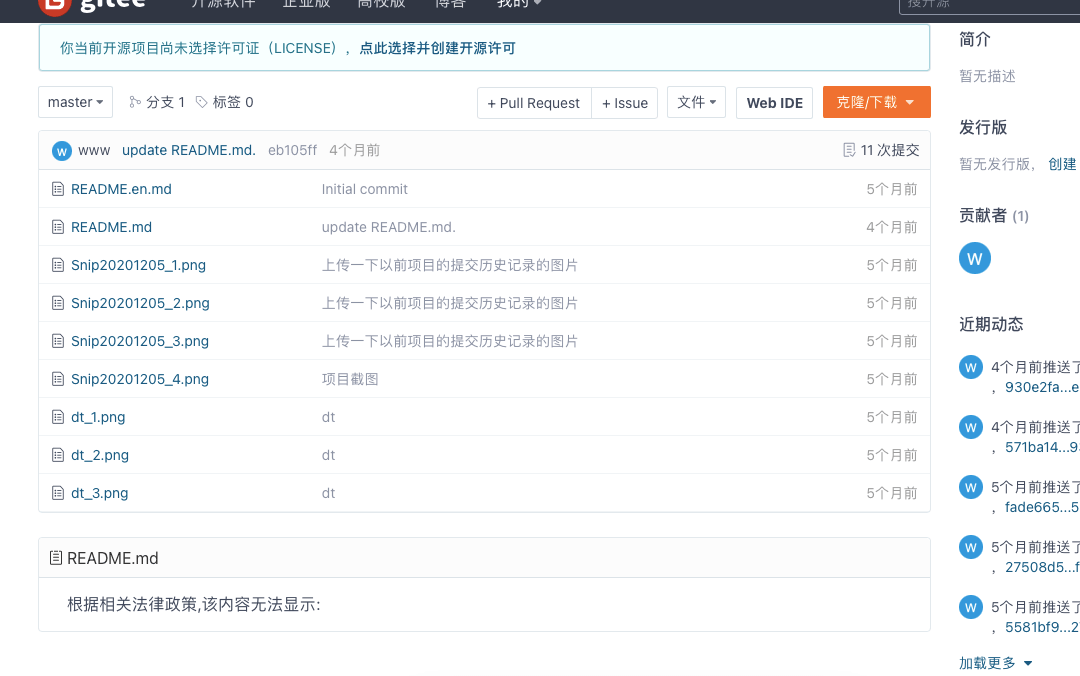Expand the master branch selector

75,101
